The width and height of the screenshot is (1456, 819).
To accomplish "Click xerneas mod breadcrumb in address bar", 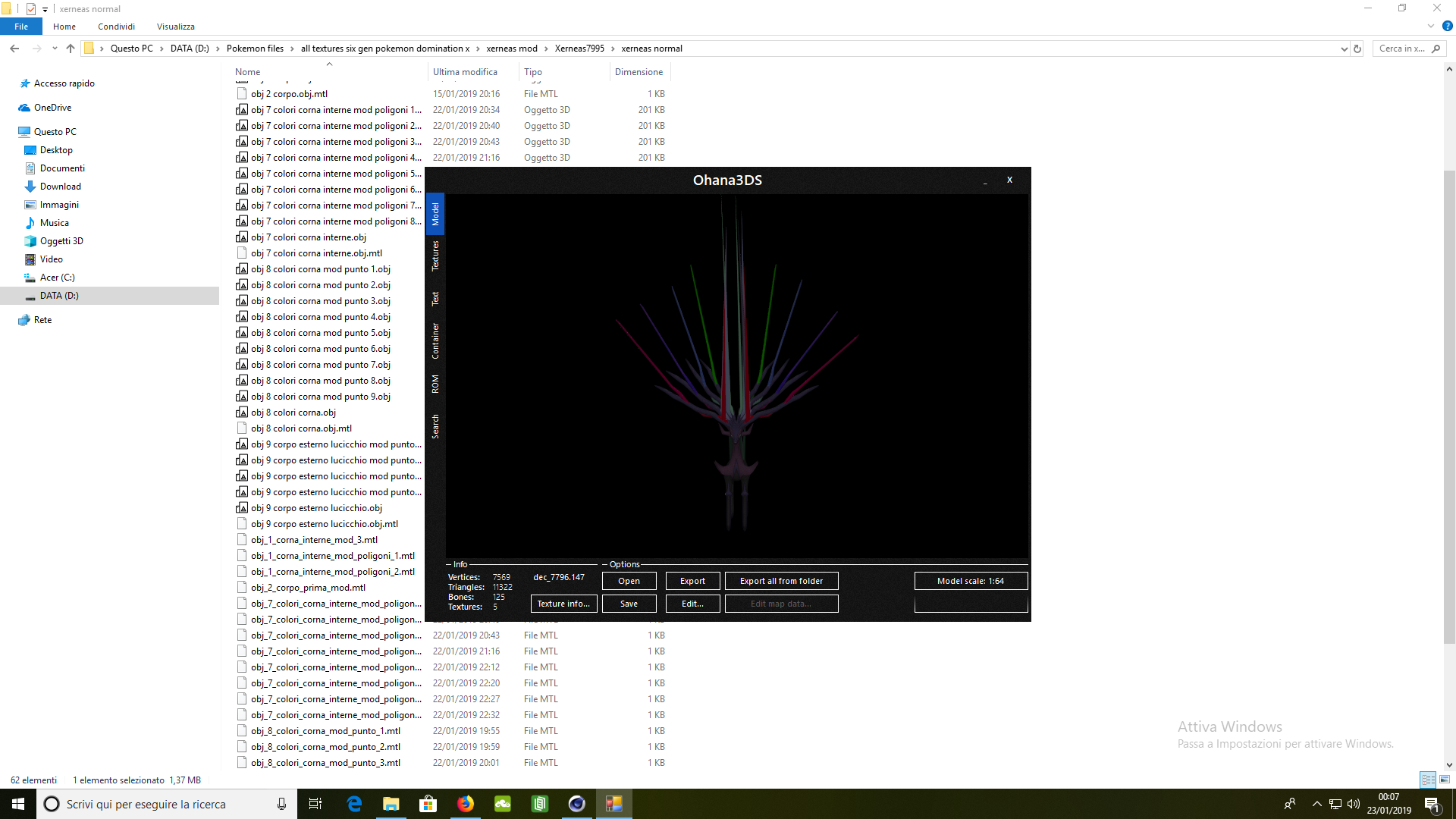I will [x=512, y=49].
